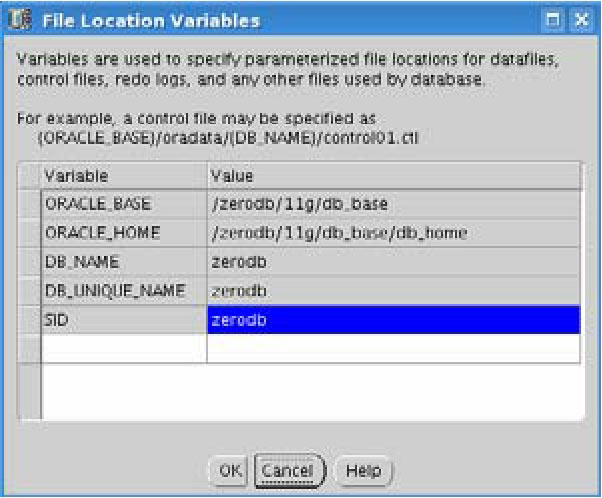Click the control01.ctl example path text

point(228,138)
